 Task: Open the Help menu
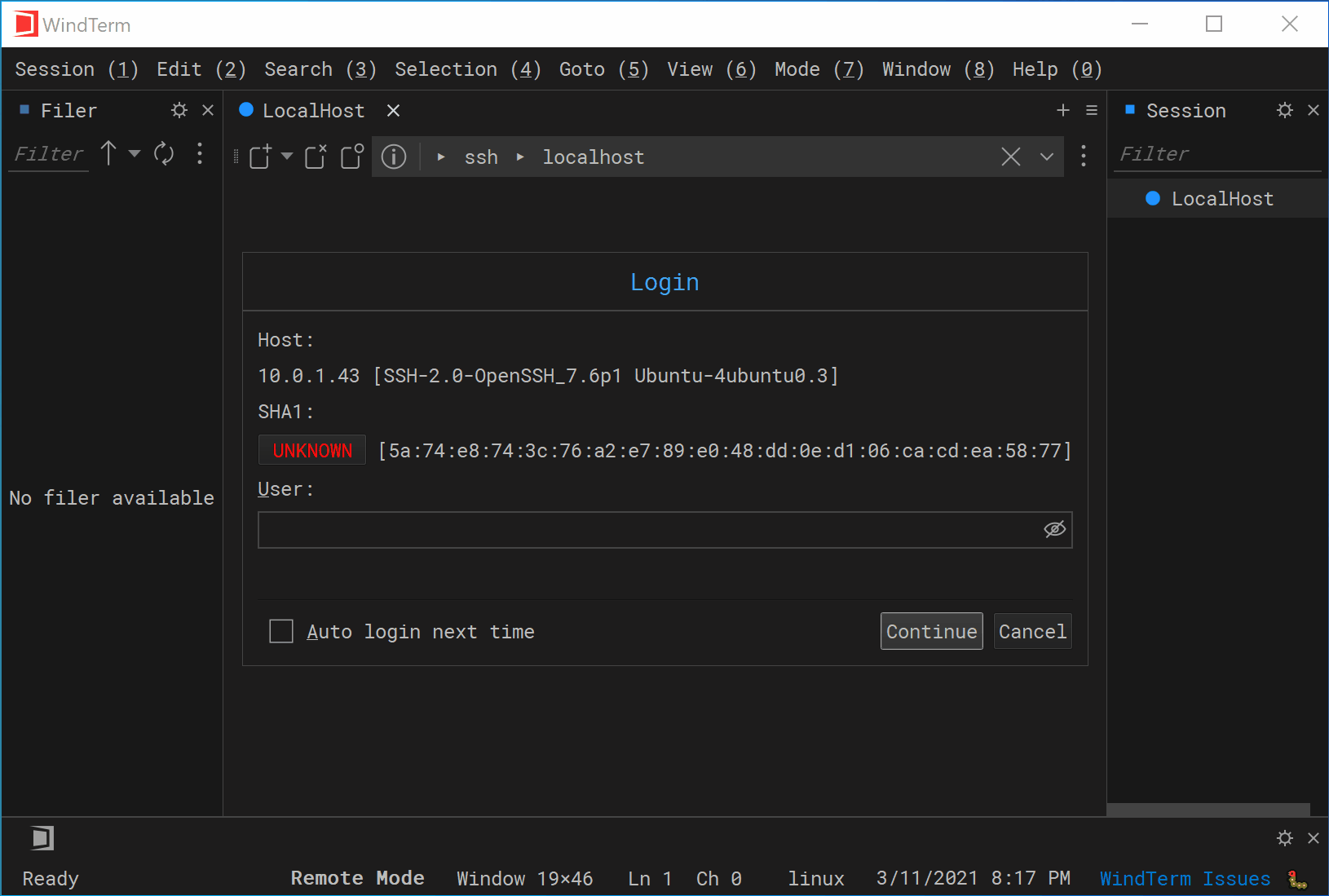tap(1057, 69)
